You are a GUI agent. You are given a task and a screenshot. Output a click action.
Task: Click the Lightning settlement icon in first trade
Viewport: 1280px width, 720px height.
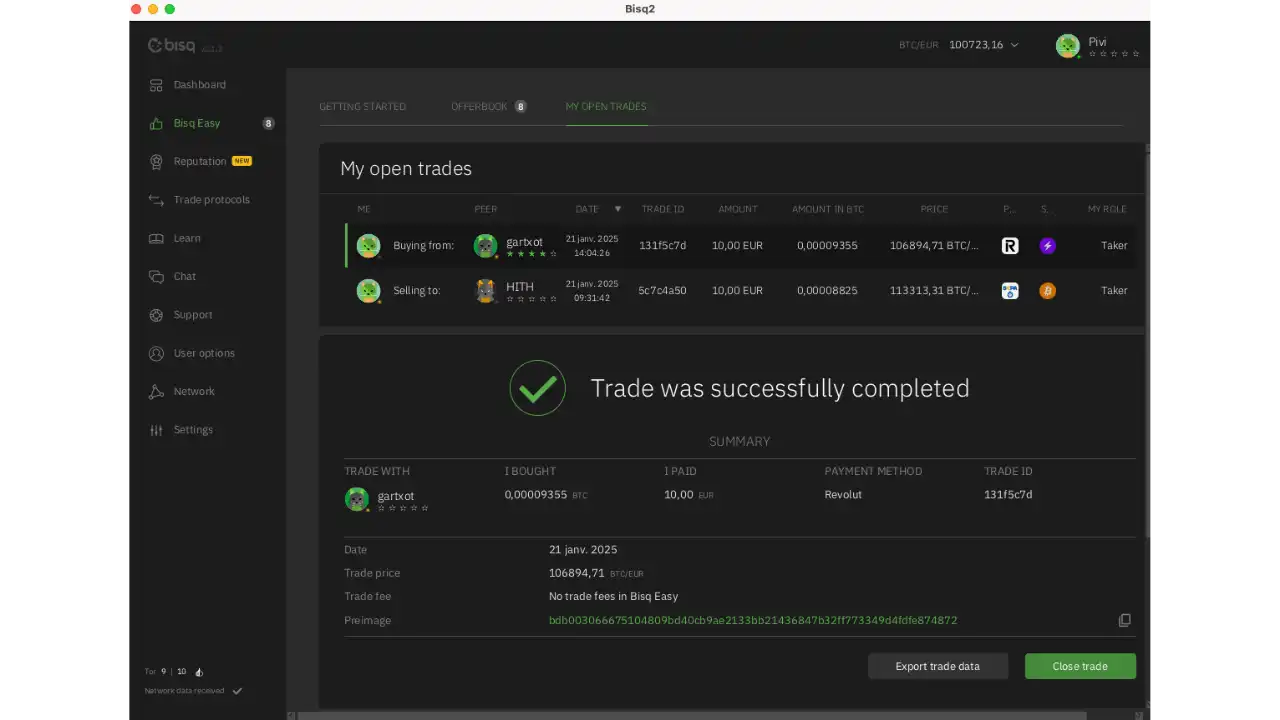tap(1047, 246)
